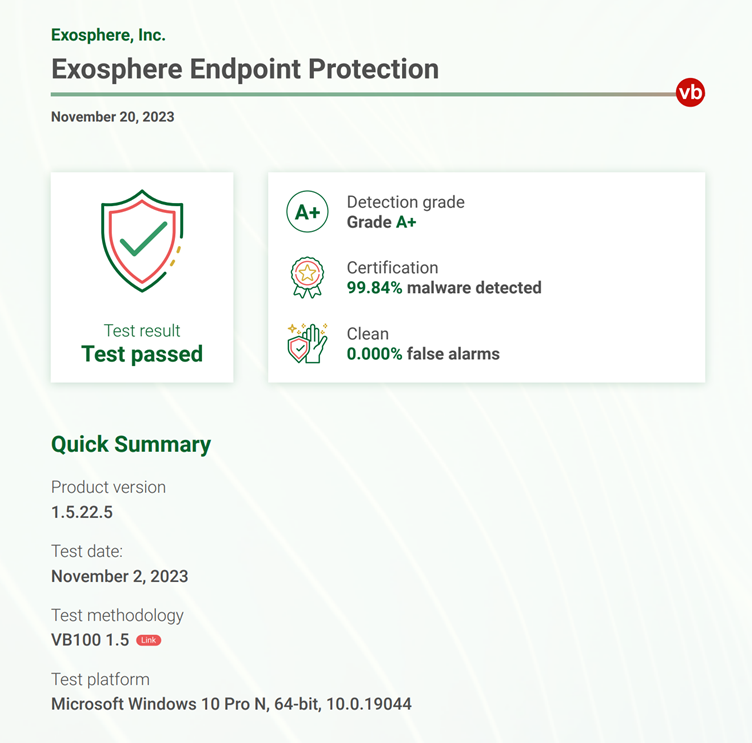Screen dimensions: 752x743
Task: Click the Exosphere, Inc. vendor name
Action: point(108,35)
